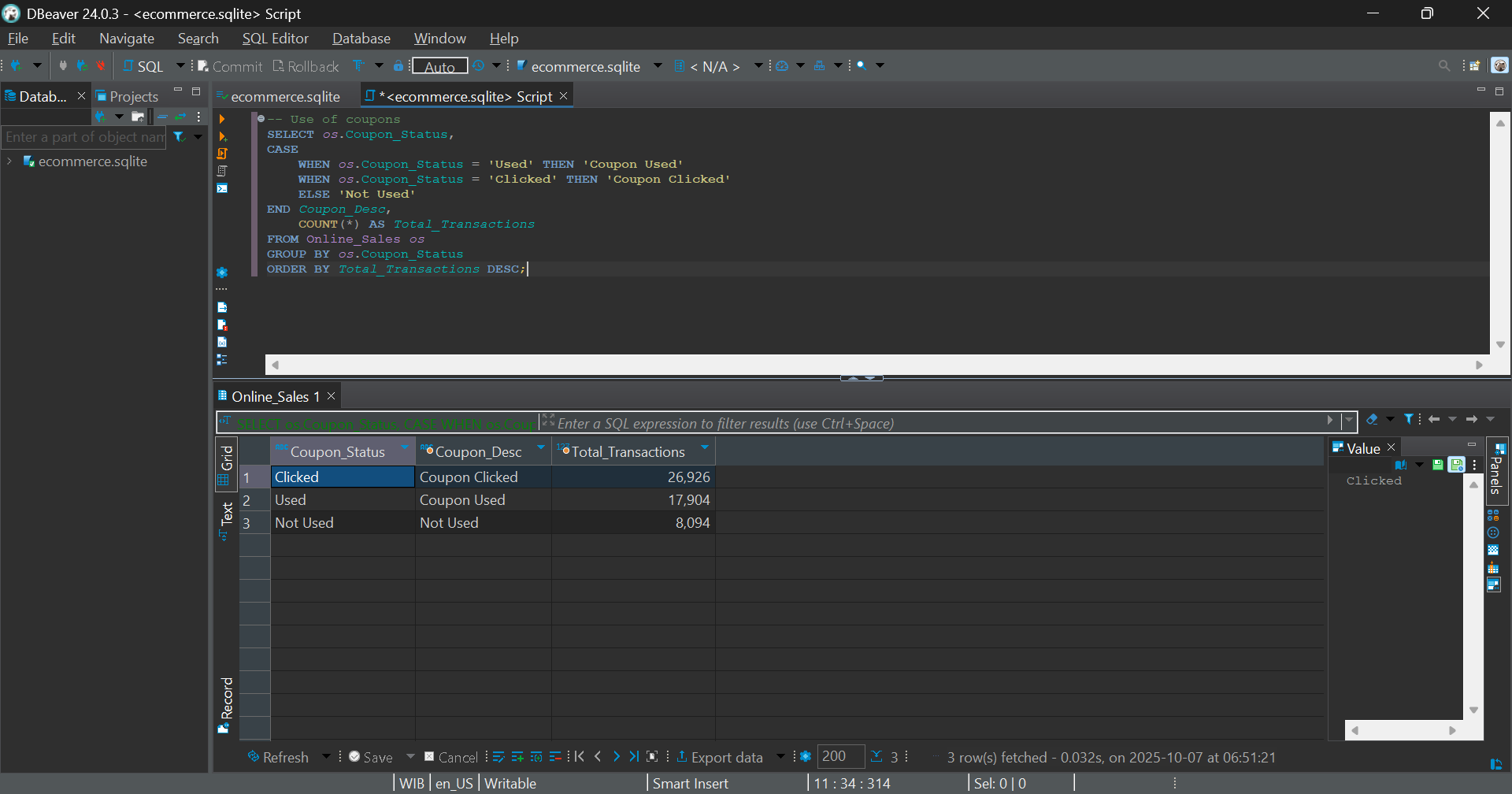Screen dimensions: 1512x794
Task: Go to the last row of results
Action: [x=634, y=757]
